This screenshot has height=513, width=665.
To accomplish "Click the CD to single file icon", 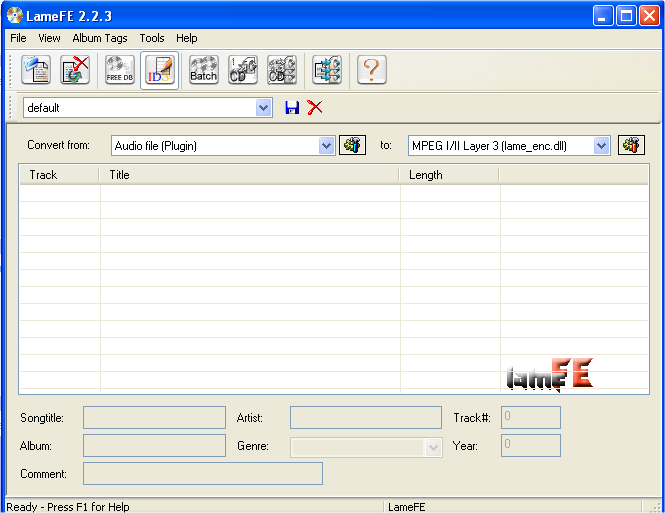I will tap(243, 70).
